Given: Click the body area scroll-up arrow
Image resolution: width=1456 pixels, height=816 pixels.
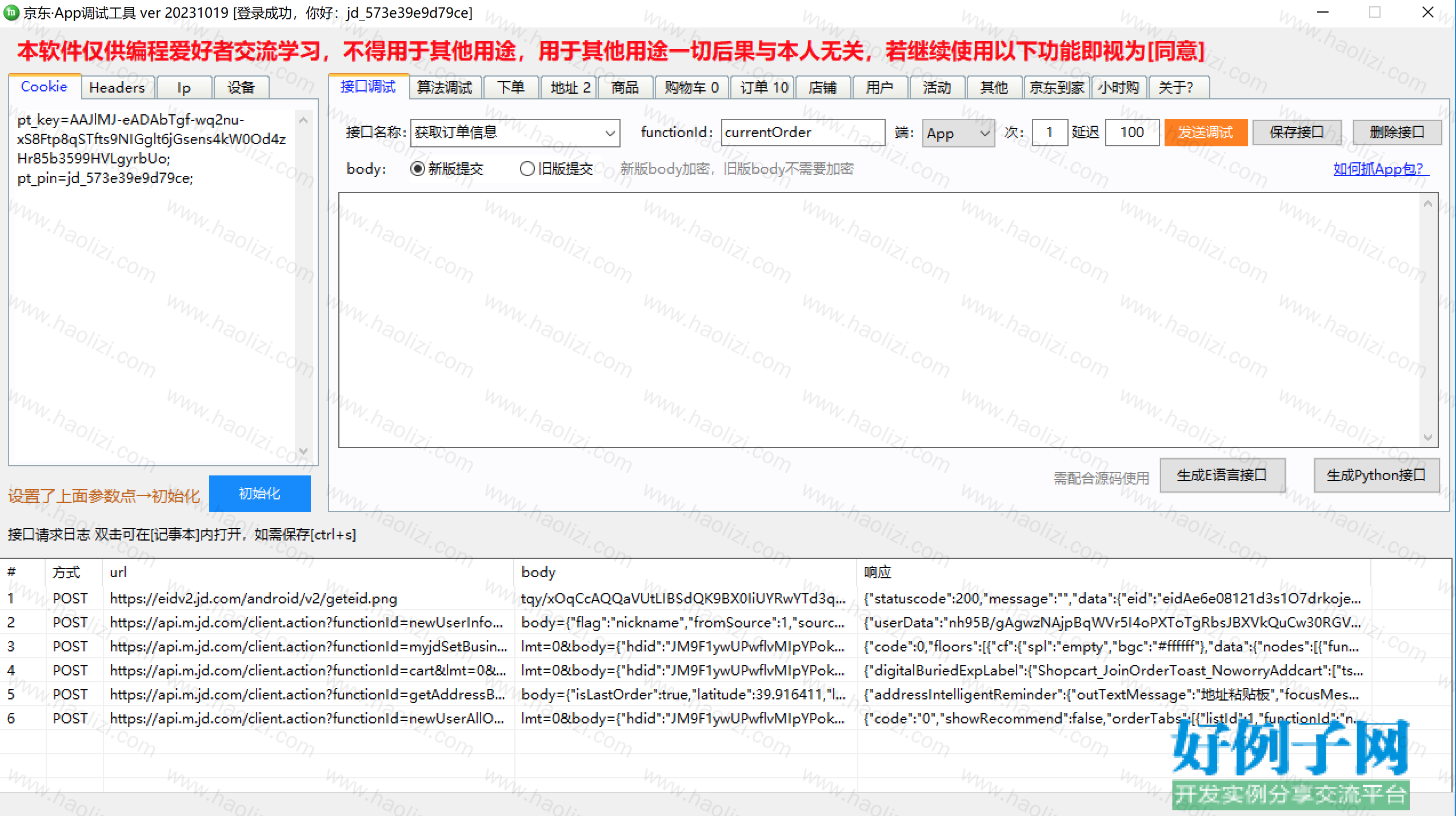Looking at the screenshot, I should tap(1428, 203).
